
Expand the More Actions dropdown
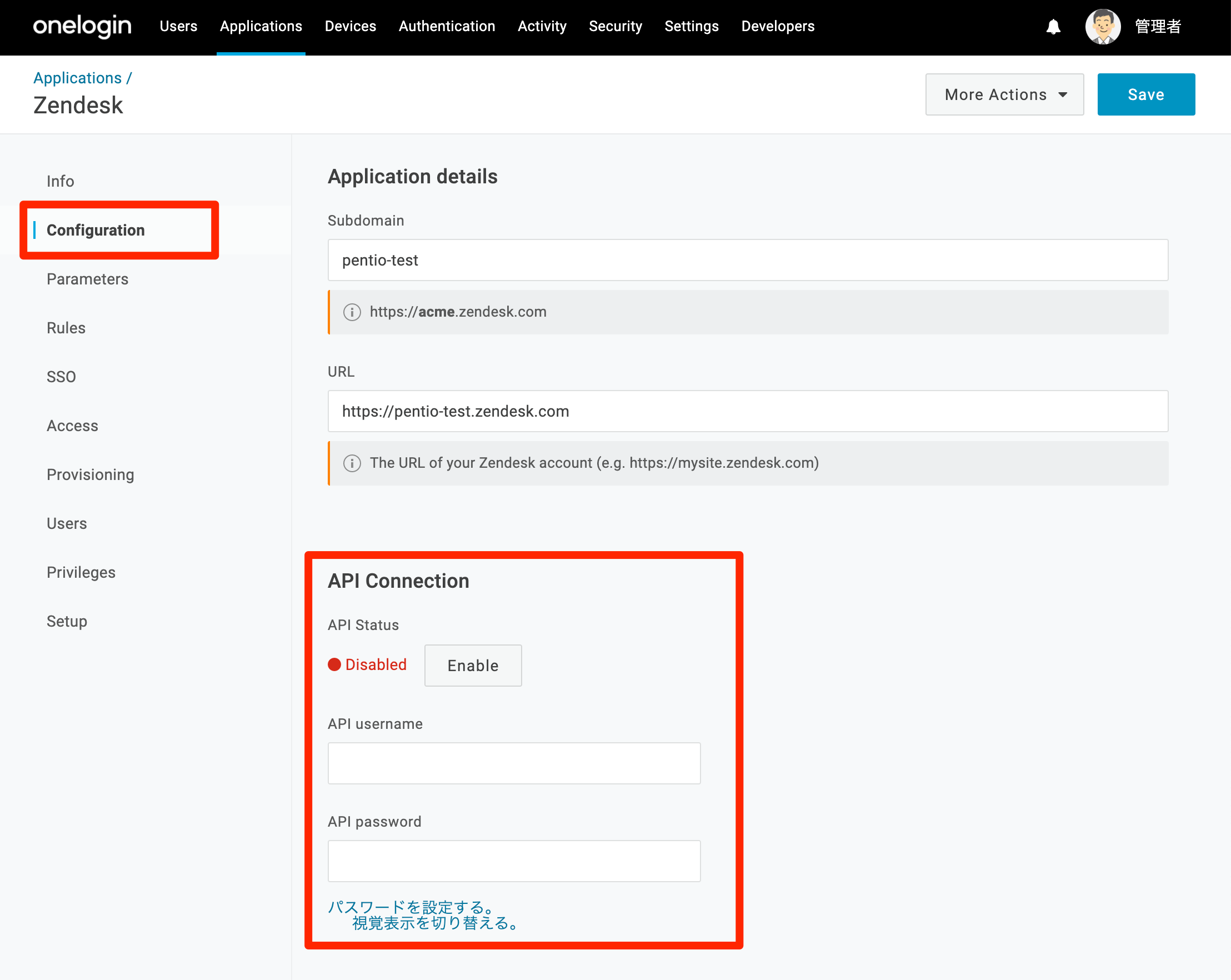coord(1004,95)
